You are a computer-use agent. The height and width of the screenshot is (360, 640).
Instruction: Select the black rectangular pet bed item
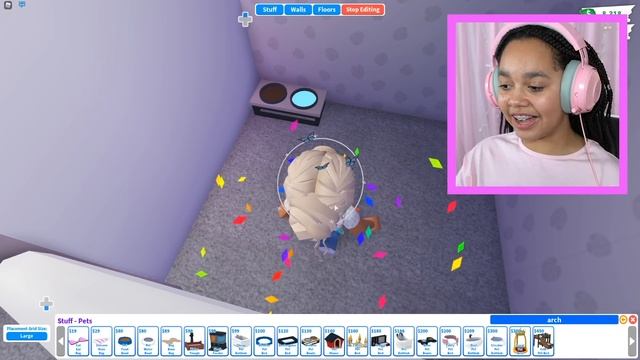pyautogui.click(x=287, y=341)
